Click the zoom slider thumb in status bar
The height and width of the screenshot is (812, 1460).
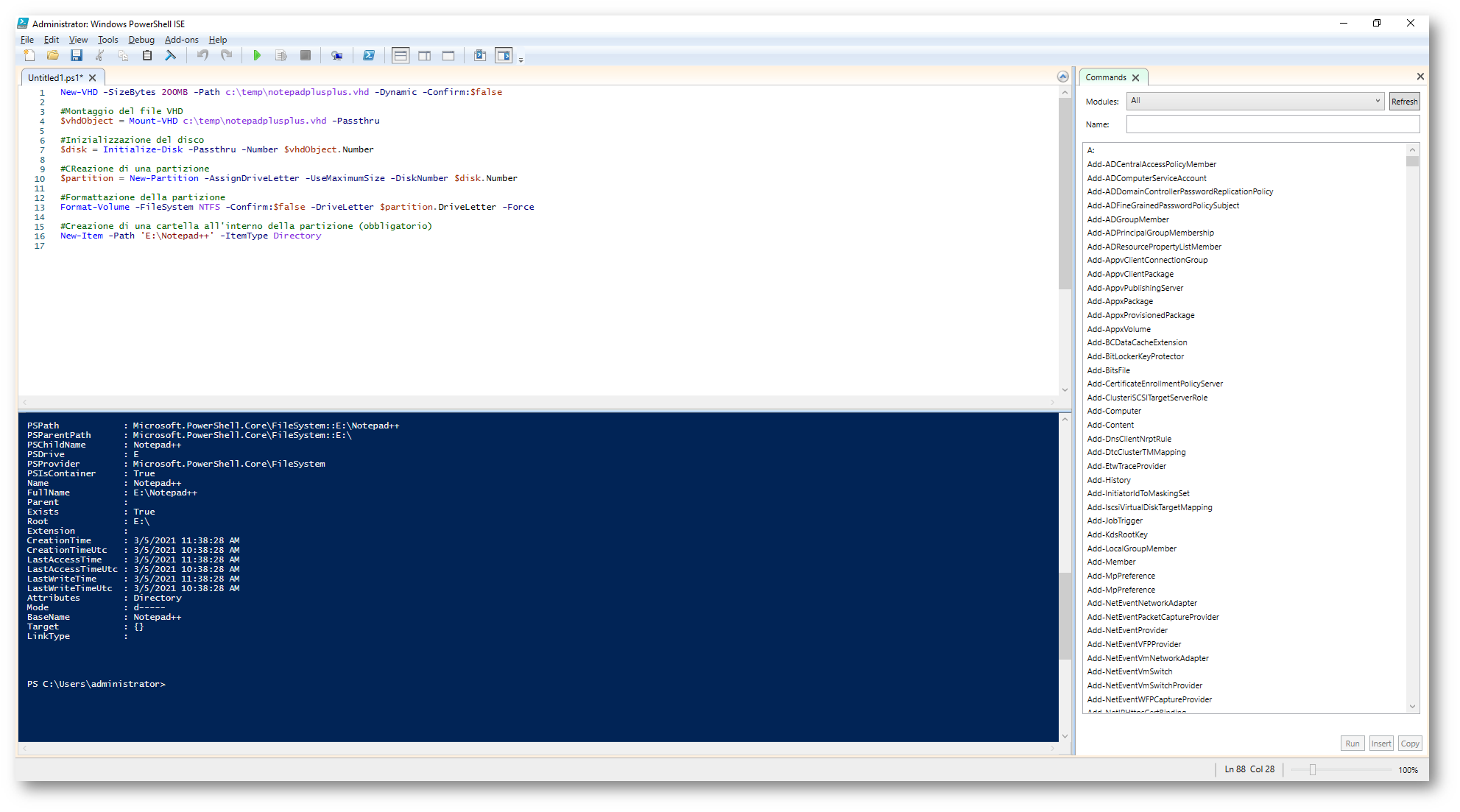point(1312,770)
